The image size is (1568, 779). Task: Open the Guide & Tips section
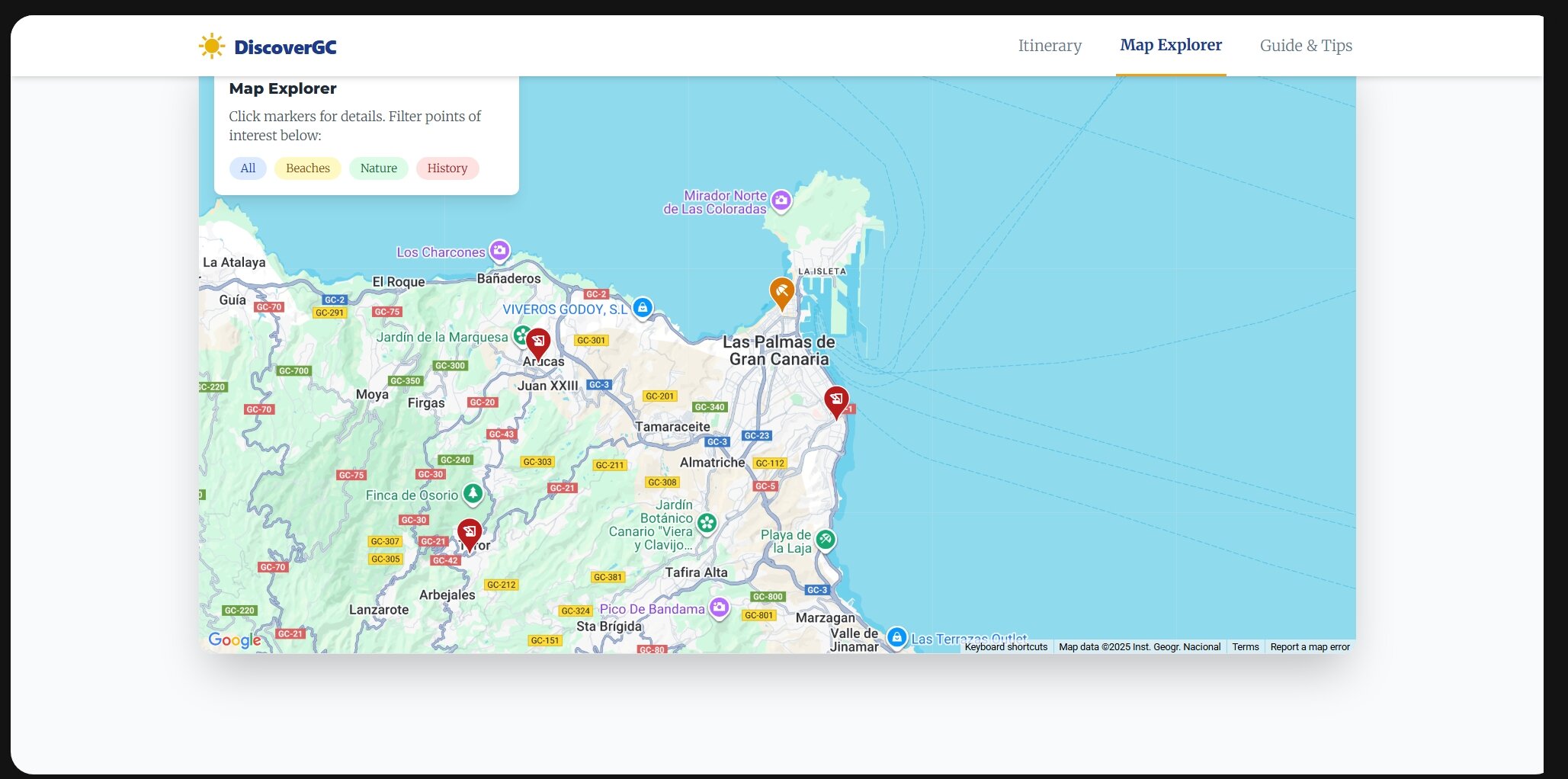1306,46
